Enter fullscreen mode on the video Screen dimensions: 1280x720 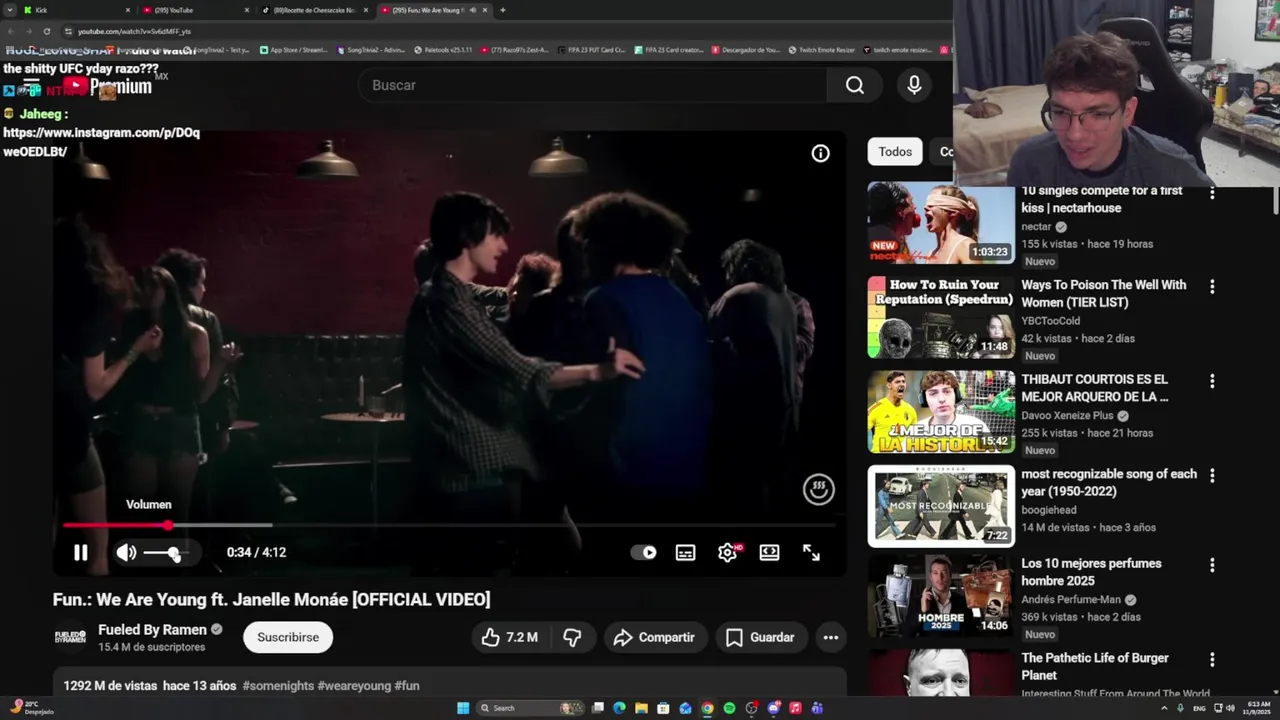[811, 552]
